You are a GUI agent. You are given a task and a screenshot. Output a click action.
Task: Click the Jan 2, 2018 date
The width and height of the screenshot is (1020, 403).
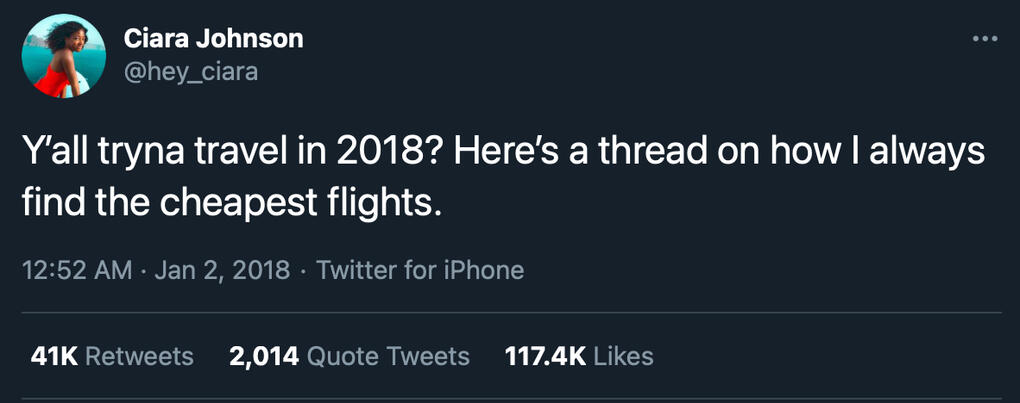click(222, 270)
